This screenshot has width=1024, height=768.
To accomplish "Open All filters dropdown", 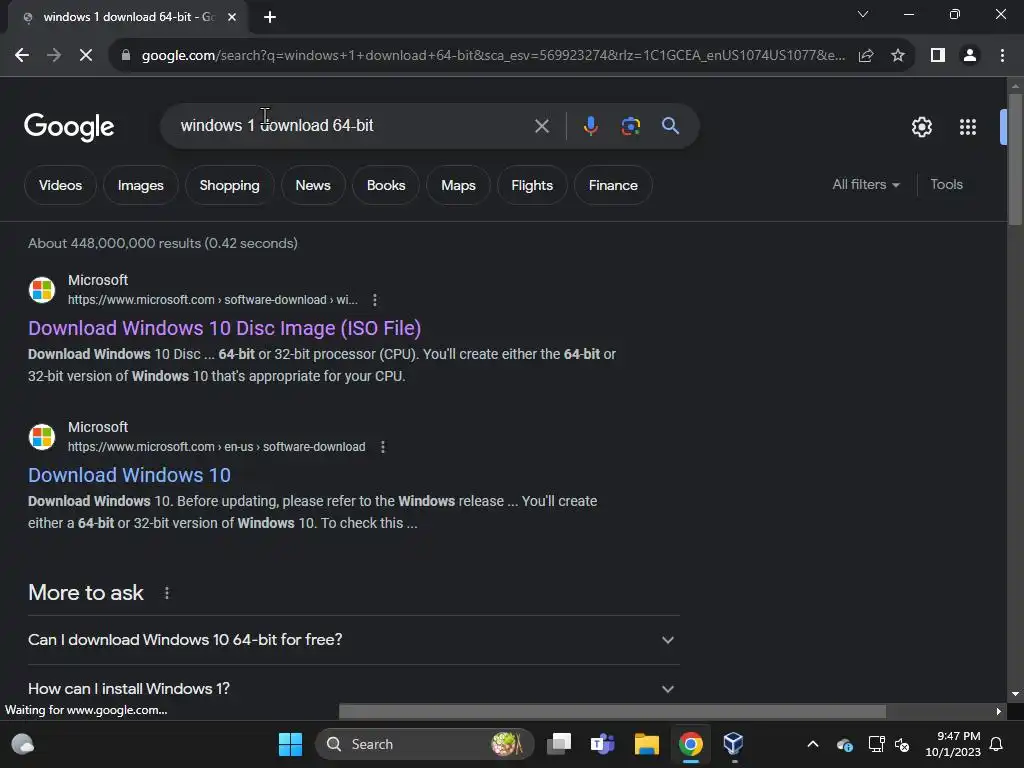I will [865, 185].
